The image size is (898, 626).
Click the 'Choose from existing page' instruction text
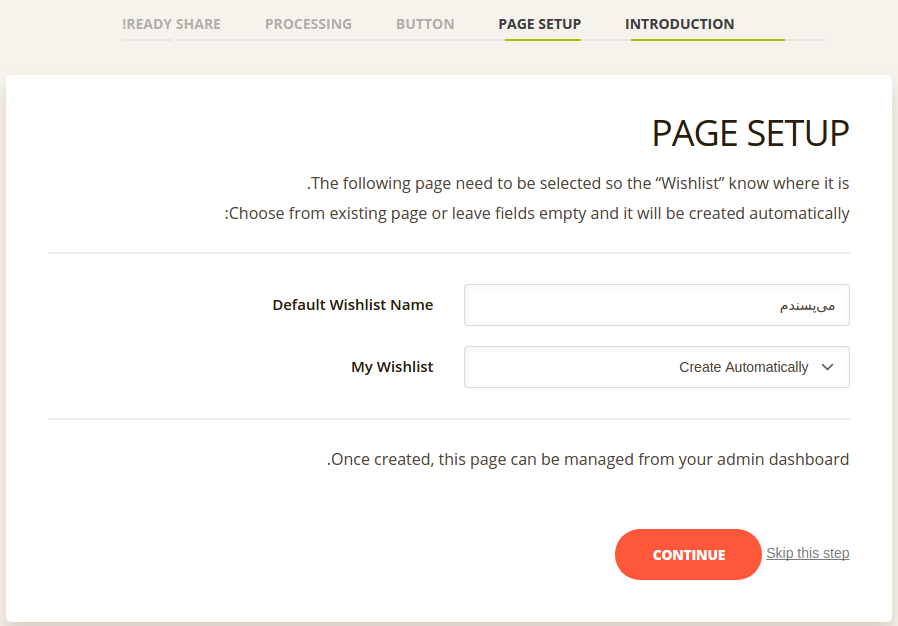(537, 214)
